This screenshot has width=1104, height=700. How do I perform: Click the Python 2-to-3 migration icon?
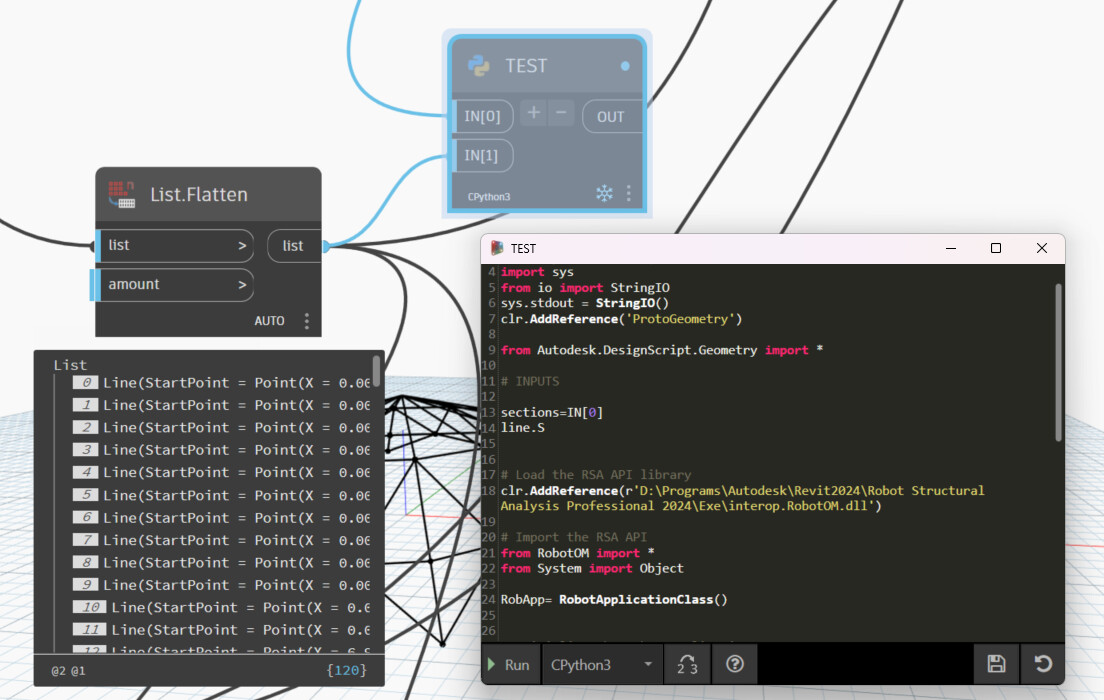687,664
